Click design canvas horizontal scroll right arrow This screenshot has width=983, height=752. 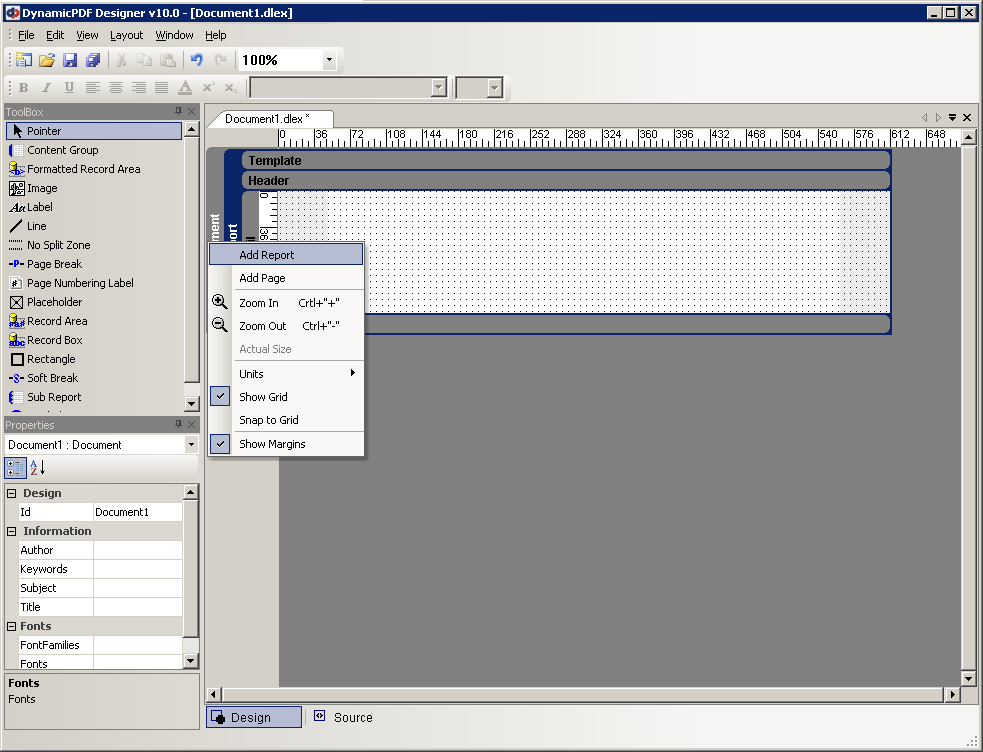(x=952, y=694)
